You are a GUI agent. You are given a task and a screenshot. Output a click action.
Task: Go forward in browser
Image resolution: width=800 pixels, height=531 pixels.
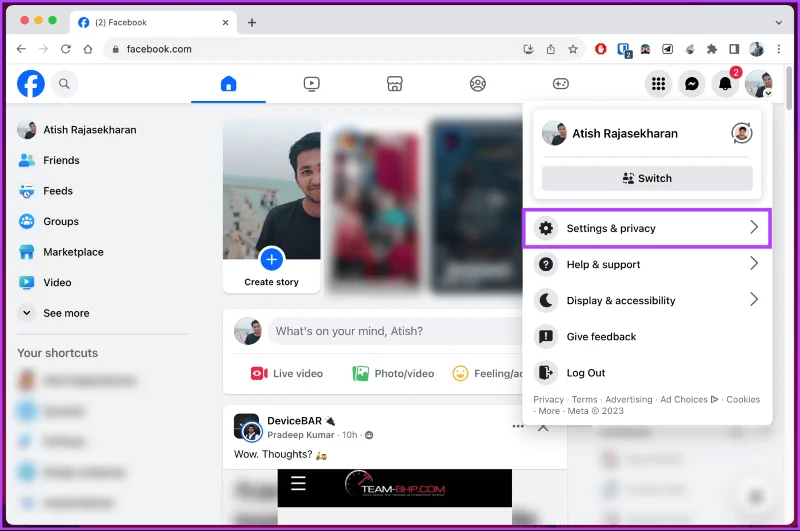43,49
